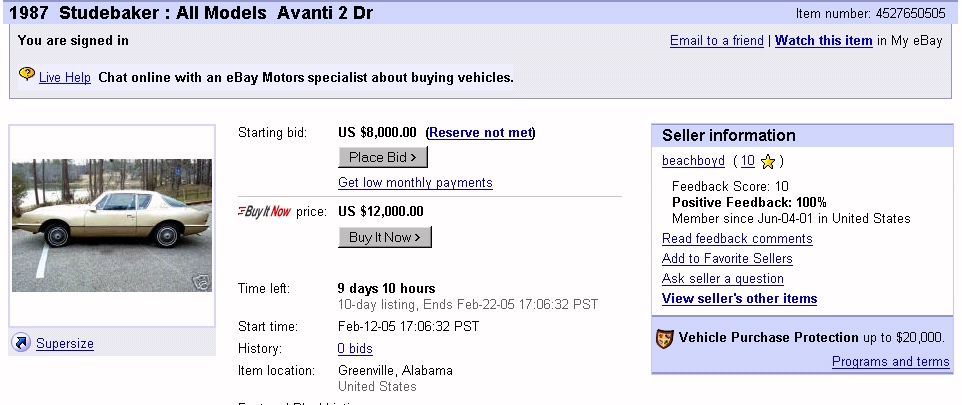The width and height of the screenshot is (962, 405).
Task: Click the Vehicle Purchase Protection shield icon
Action: 665,338
